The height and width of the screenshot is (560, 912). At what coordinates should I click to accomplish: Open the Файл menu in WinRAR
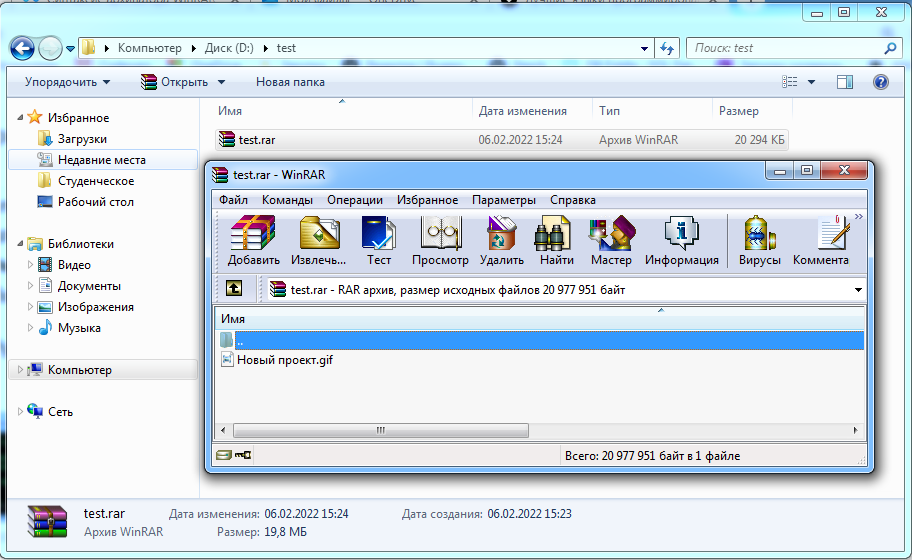click(x=233, y=200)
